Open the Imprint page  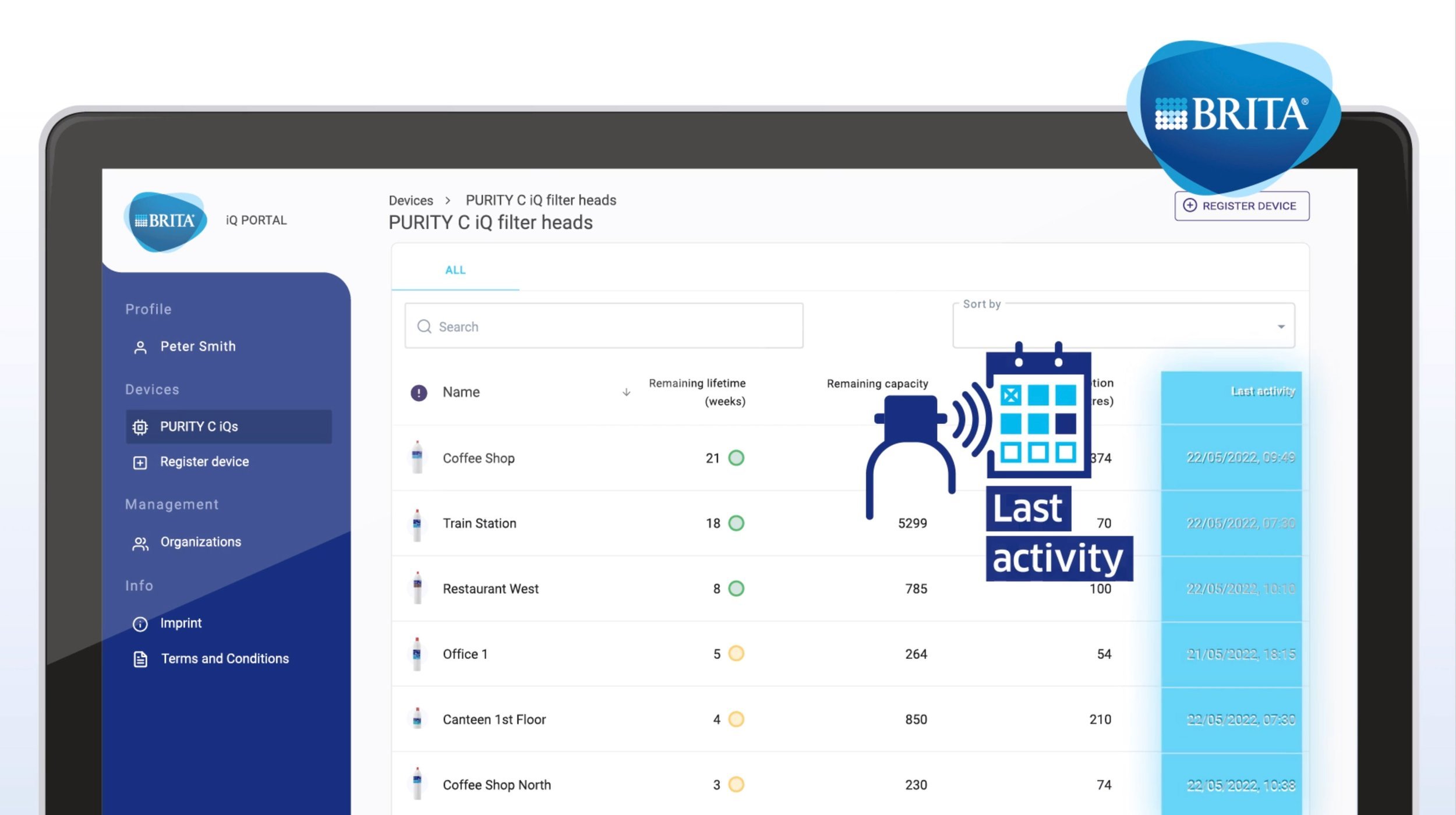181,623
